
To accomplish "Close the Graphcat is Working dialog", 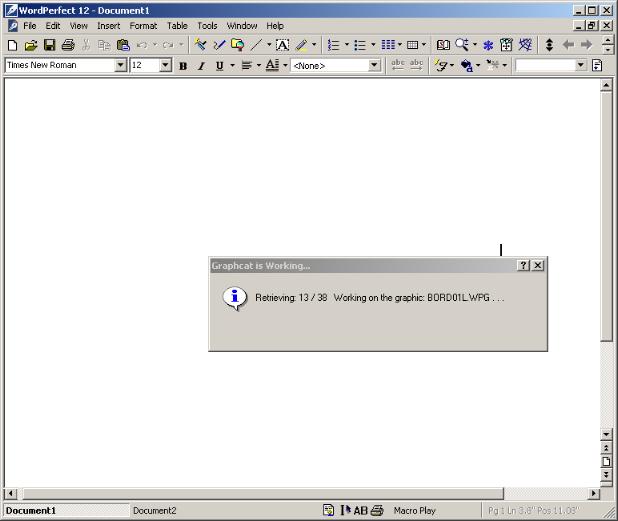I will pos(537,265).
